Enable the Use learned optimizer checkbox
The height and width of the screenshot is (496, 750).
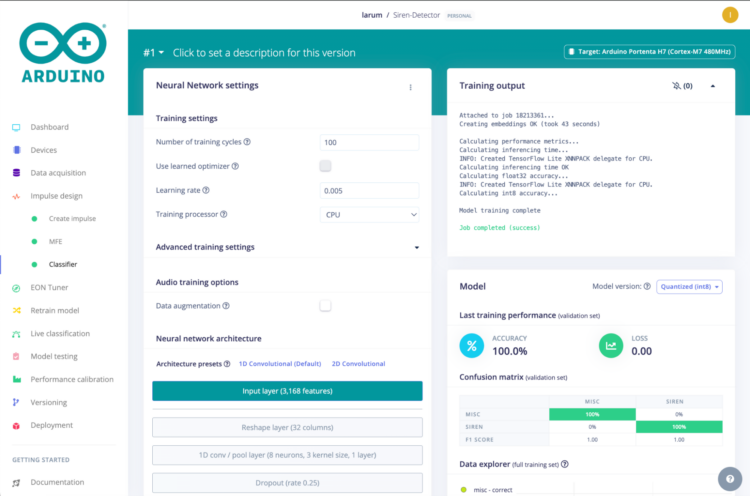325,166
